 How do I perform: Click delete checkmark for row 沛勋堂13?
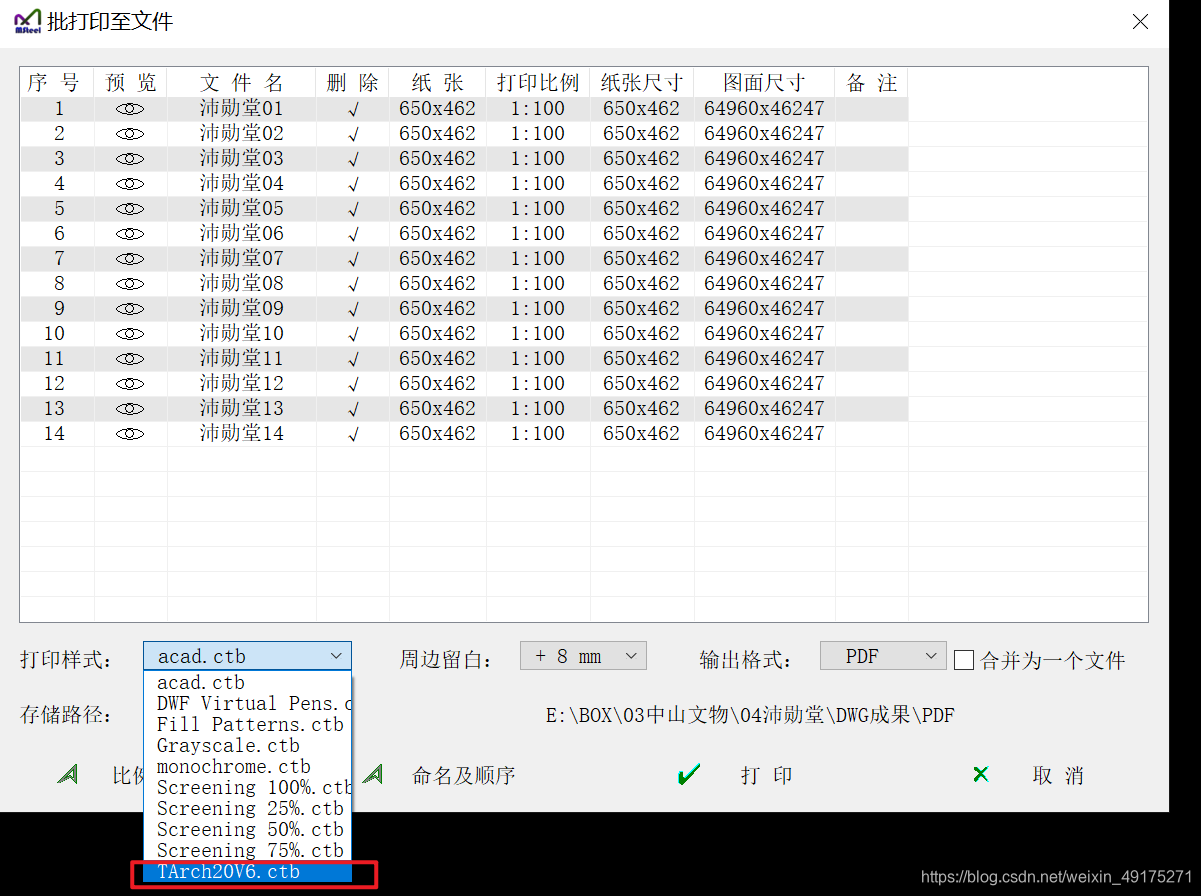[x=353, y=410]
